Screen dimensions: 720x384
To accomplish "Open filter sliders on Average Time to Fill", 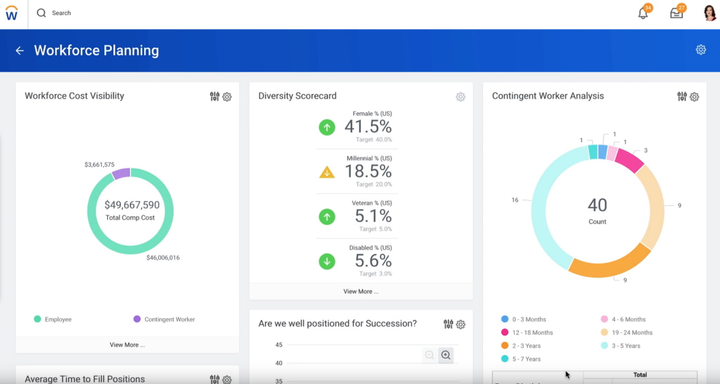I will coord(214,379).
